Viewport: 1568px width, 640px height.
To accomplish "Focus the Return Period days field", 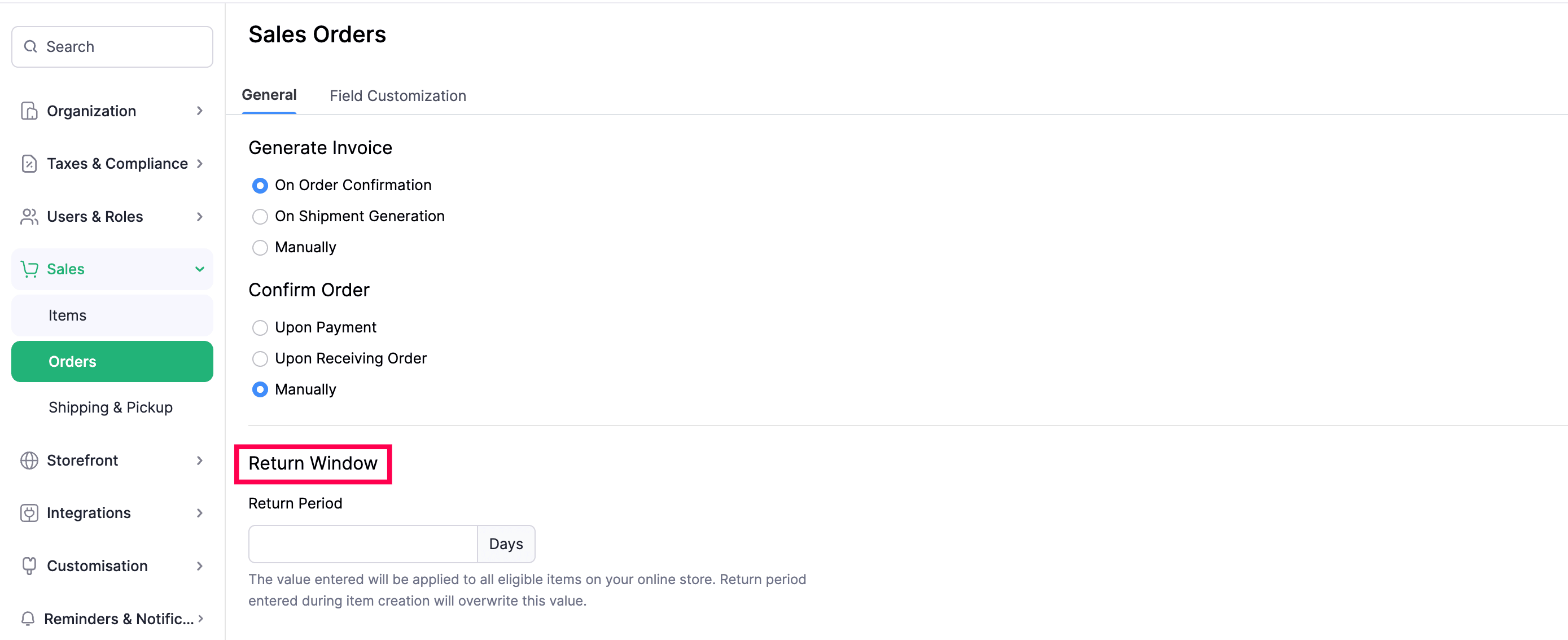I will coord(363,544).
